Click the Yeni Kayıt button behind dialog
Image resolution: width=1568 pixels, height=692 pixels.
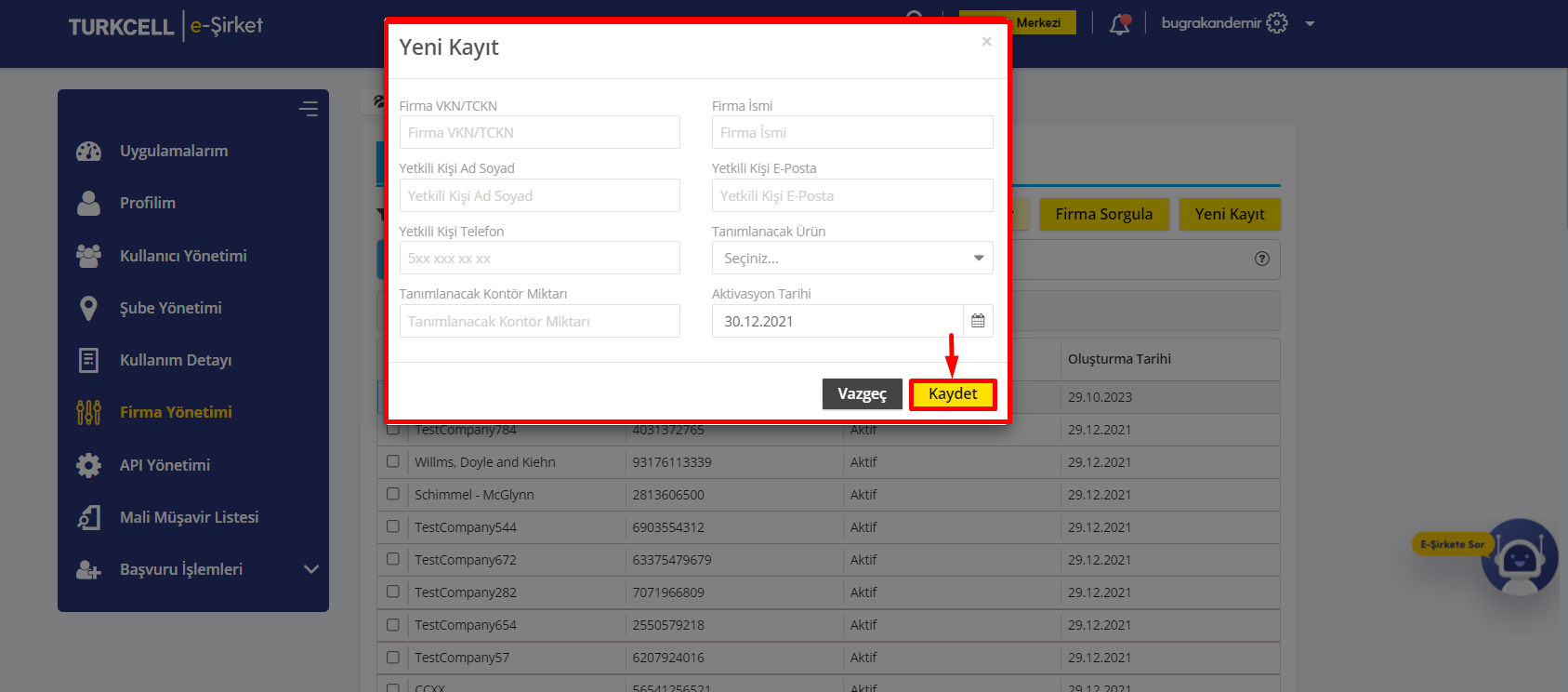[x=1230, y=214]
